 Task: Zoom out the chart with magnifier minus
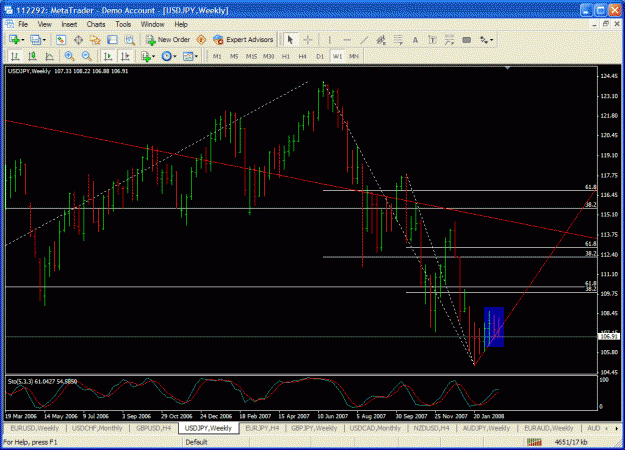point(86,57)
